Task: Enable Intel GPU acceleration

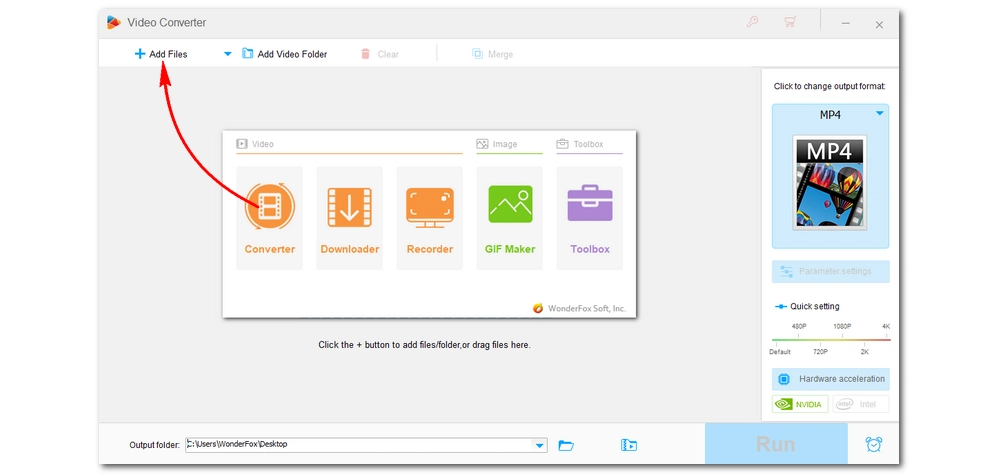Action: [859, 405]
